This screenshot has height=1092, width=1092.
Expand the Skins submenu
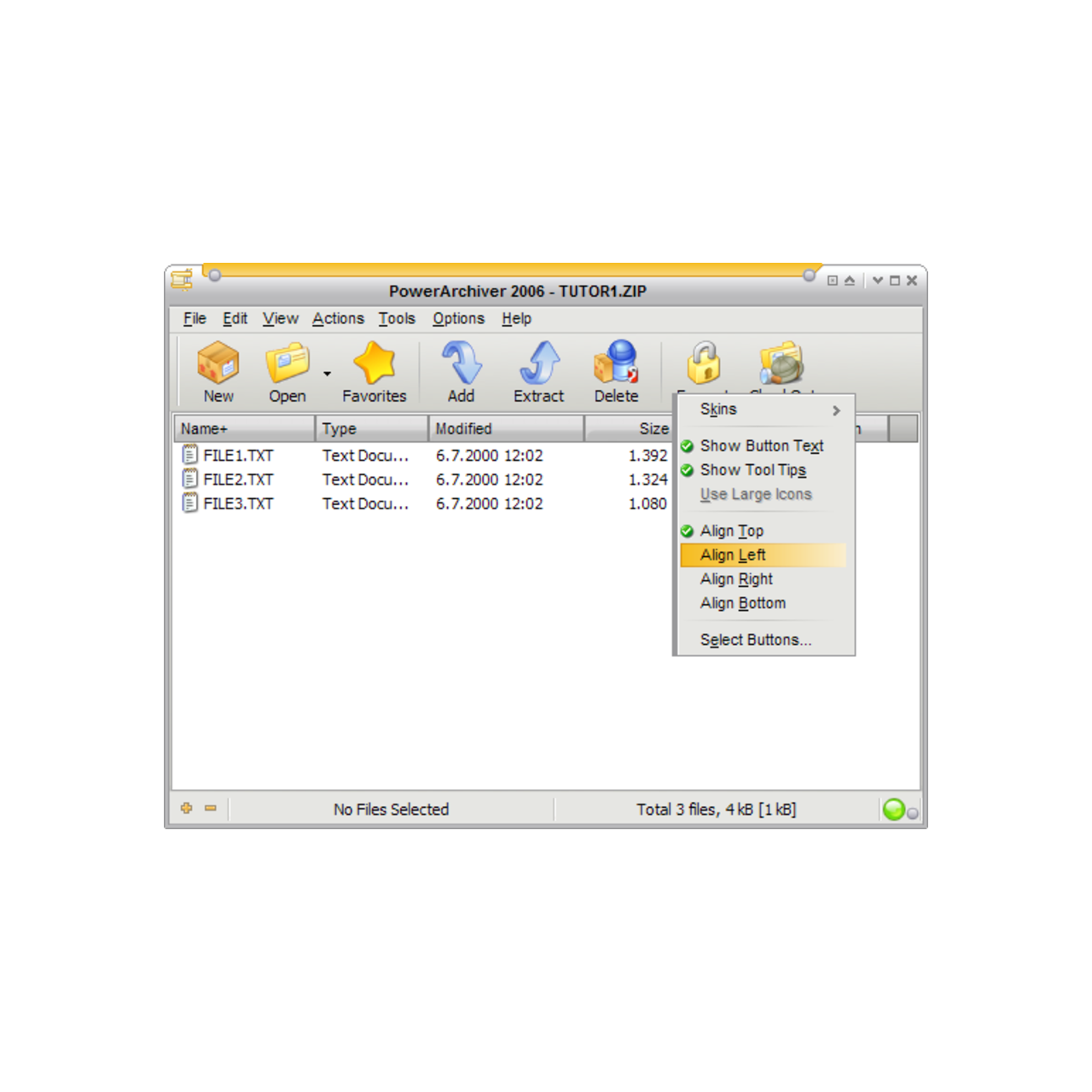point(717,409)
